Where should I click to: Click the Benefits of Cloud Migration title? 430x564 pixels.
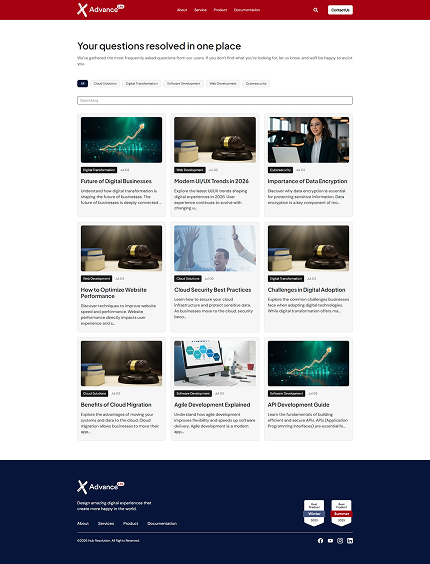[x=116, y=405]
